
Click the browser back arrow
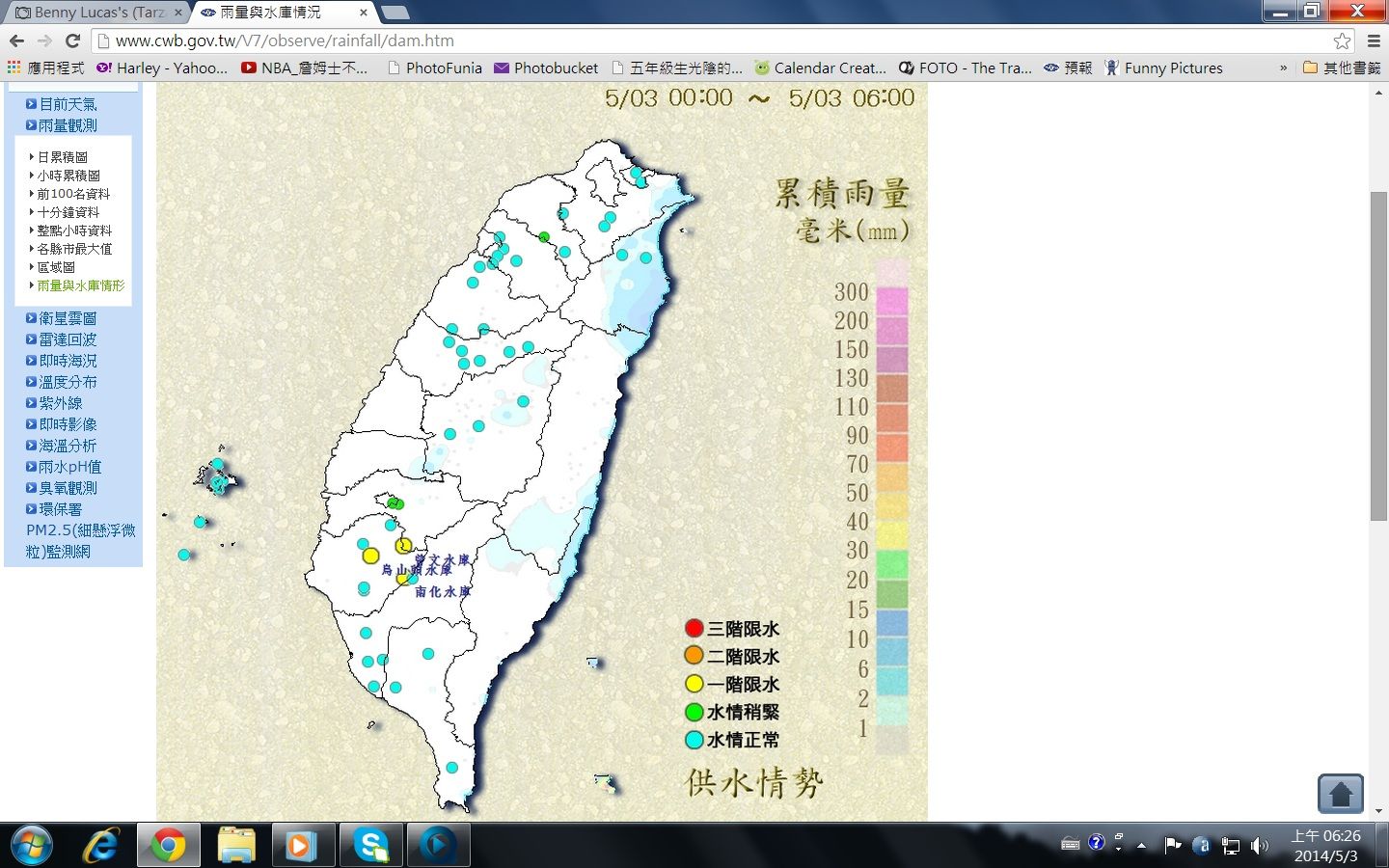[16, 41]
